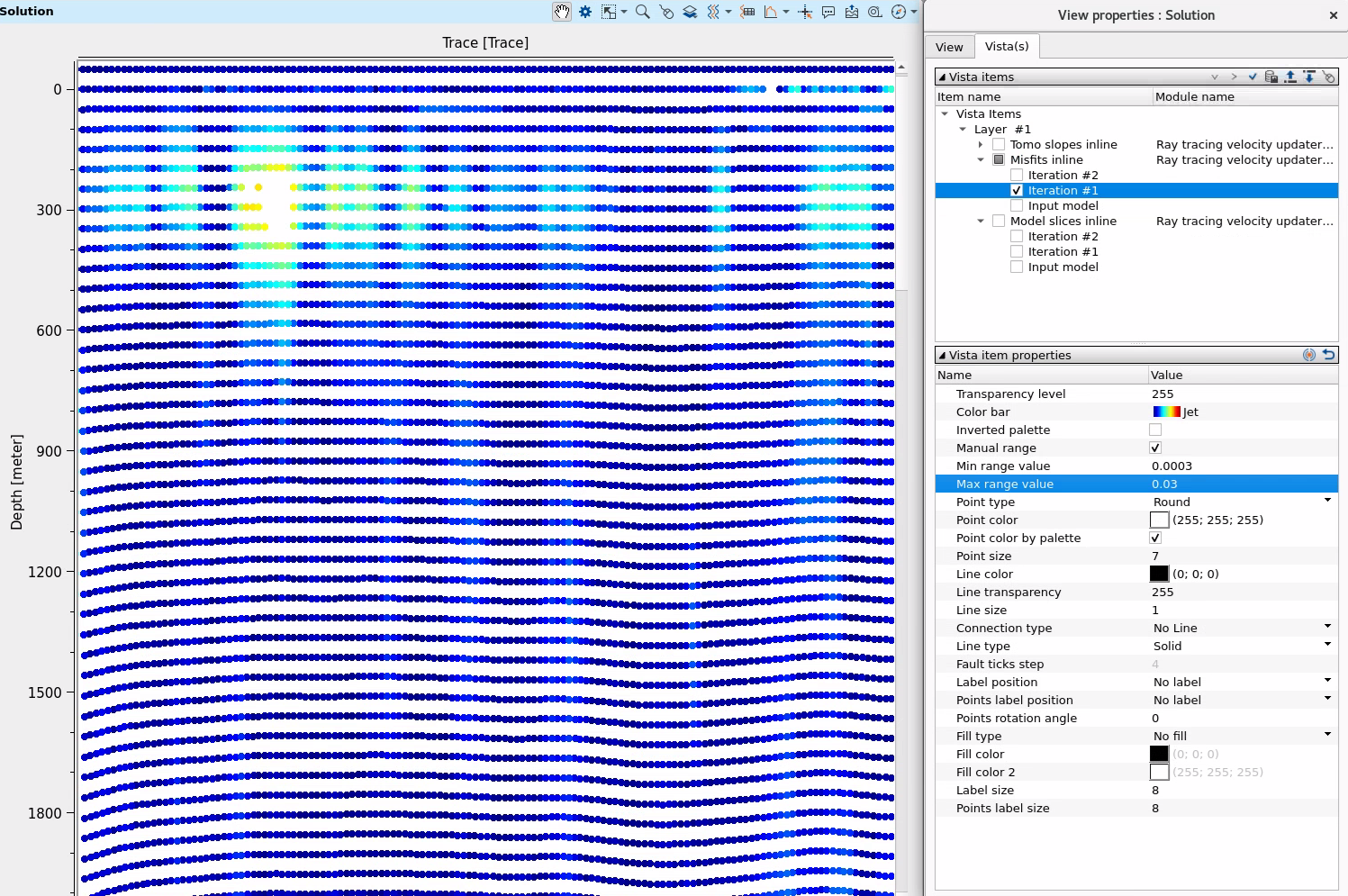
Task: Collapse the Vista Items root node
Action: coord(945,113)
